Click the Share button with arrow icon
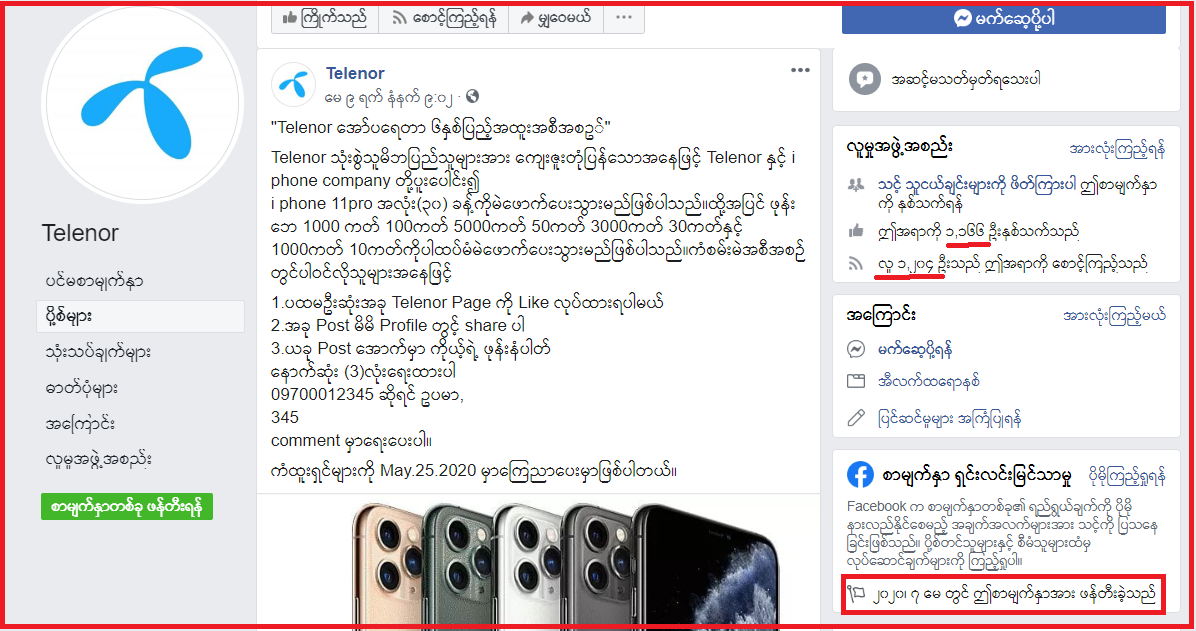 556,18
